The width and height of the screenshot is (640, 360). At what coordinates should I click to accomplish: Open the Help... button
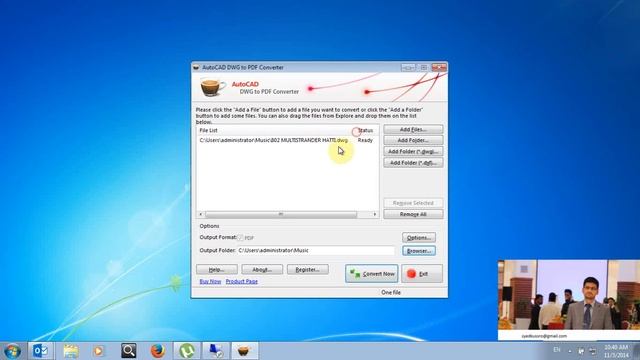(217, 270)
